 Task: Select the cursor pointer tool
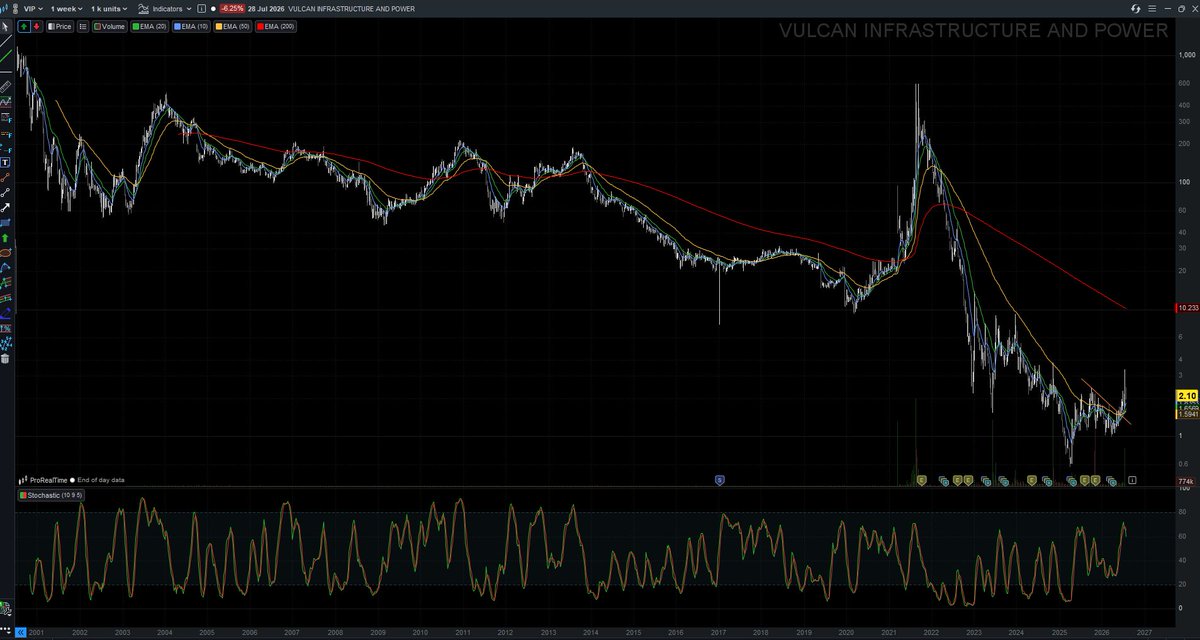[6, 26]
